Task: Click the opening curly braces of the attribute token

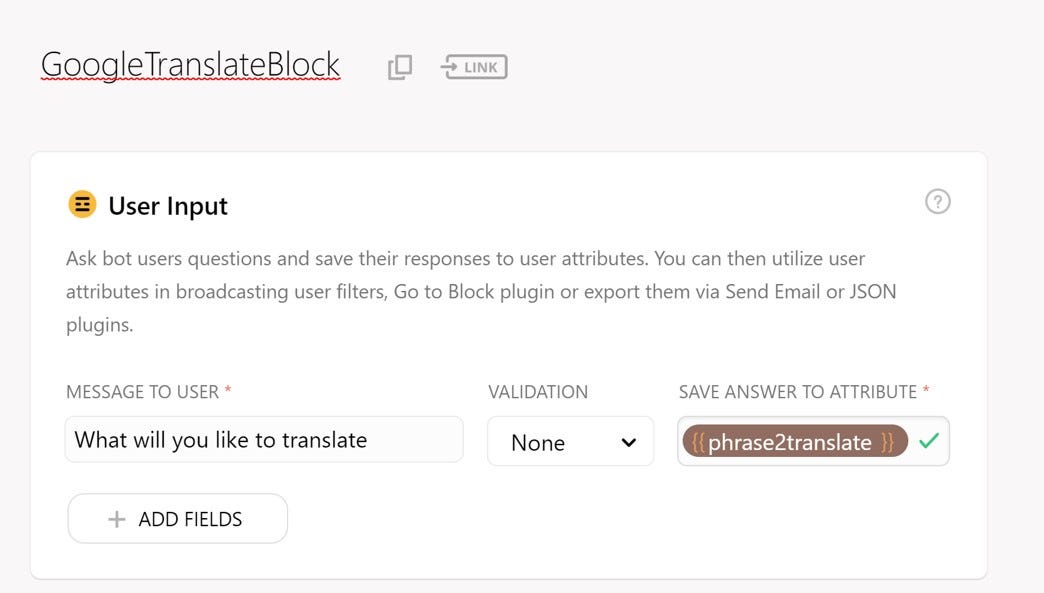Action: [698, 442]
